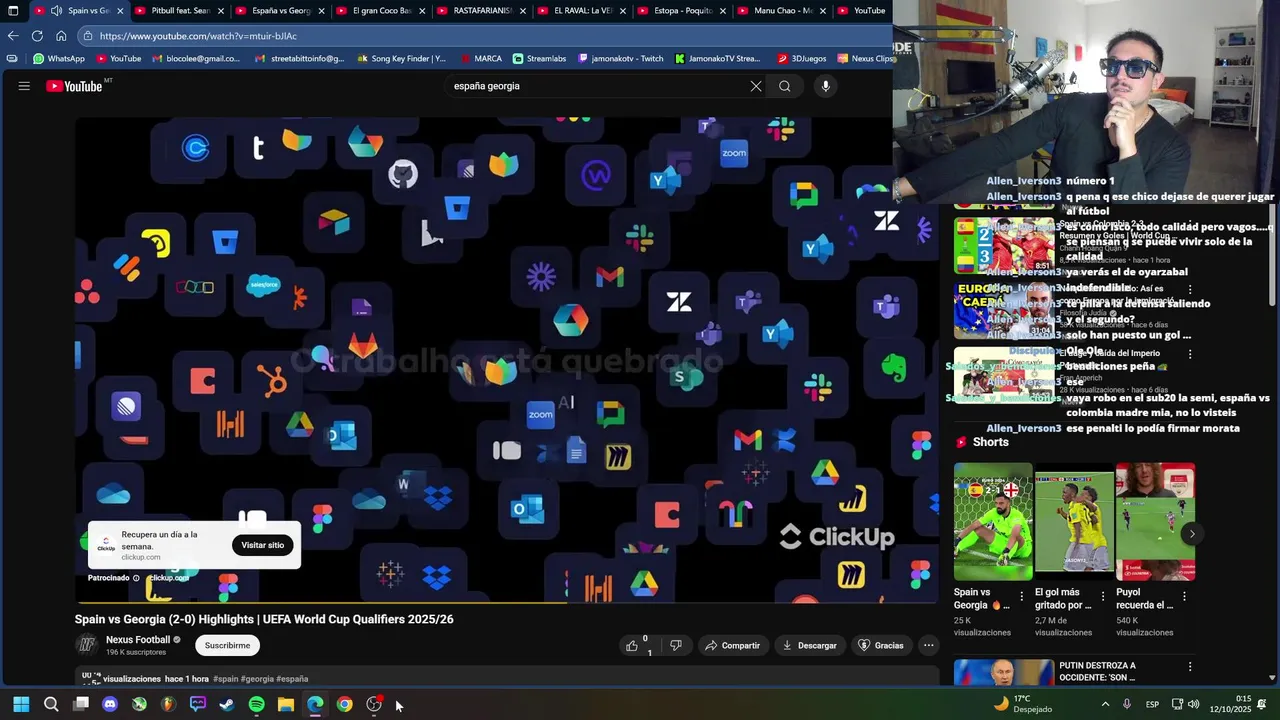Open Task View on the taskbar
The image size is (1280, 720).
81,705
